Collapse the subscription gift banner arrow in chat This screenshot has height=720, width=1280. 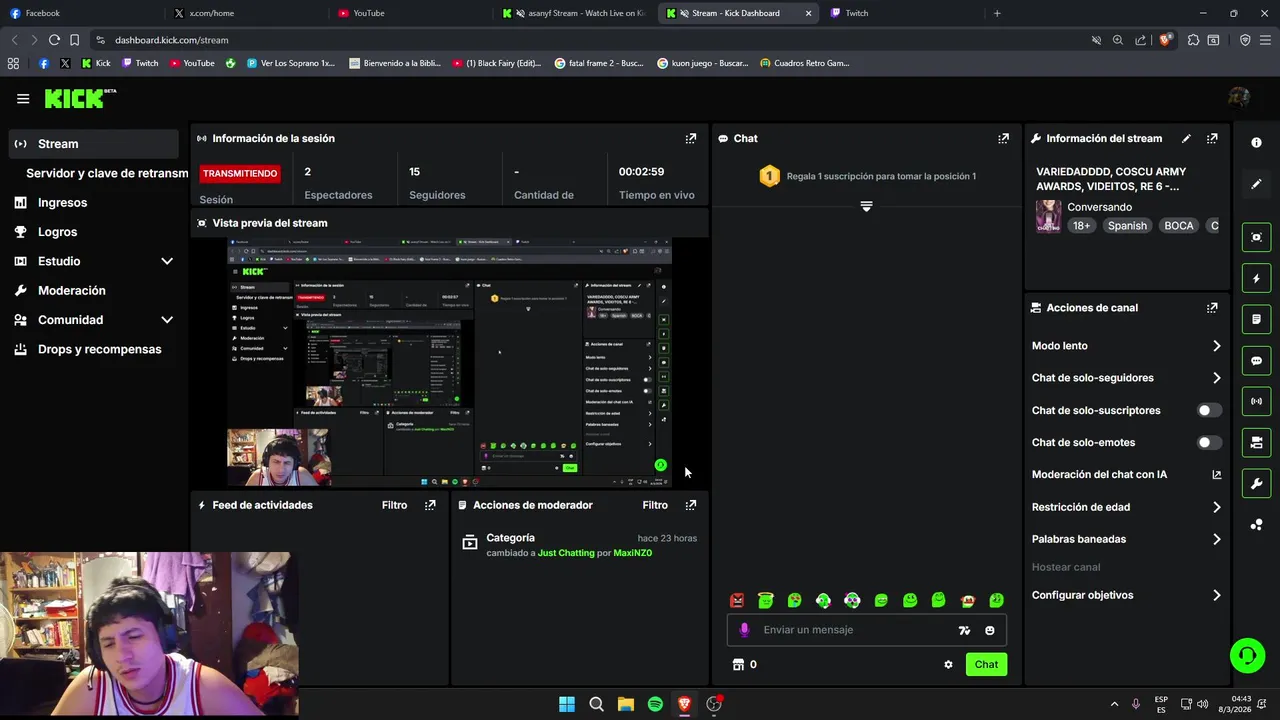click(866, 206)
